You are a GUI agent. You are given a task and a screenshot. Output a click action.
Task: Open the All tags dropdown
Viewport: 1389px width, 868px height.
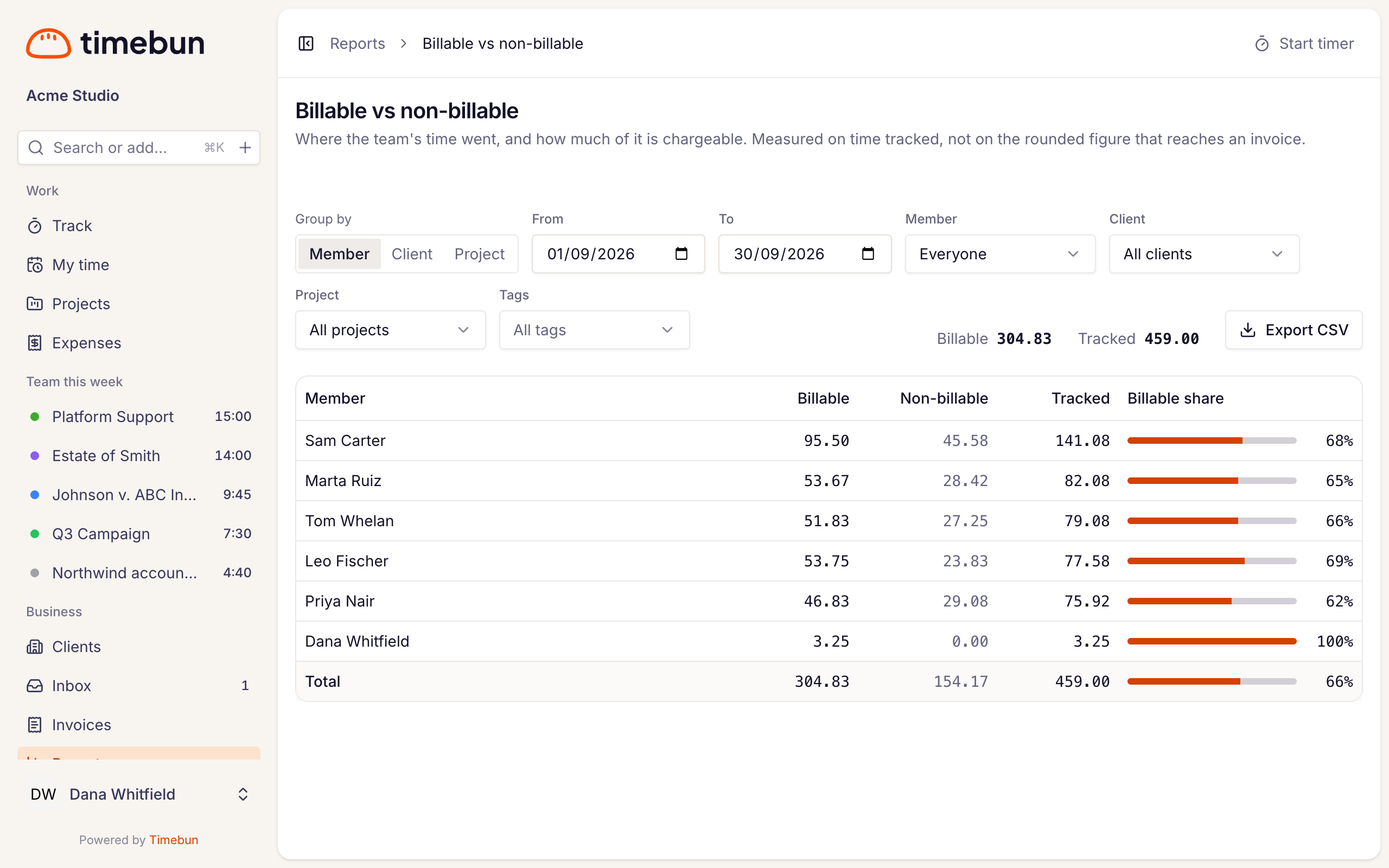click(594, 330)
